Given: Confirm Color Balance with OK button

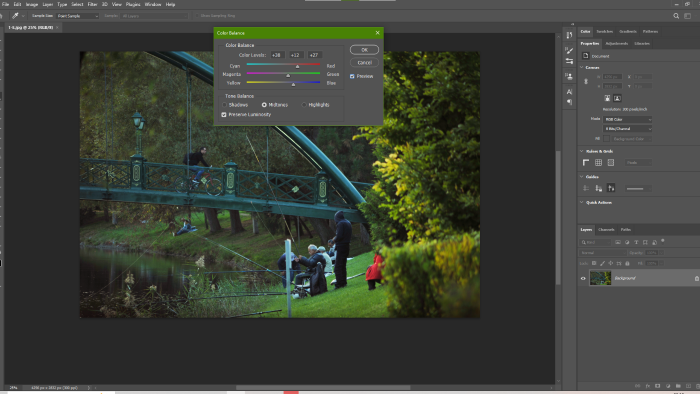Looking at the screenshot, I should [x=364, y=50].
